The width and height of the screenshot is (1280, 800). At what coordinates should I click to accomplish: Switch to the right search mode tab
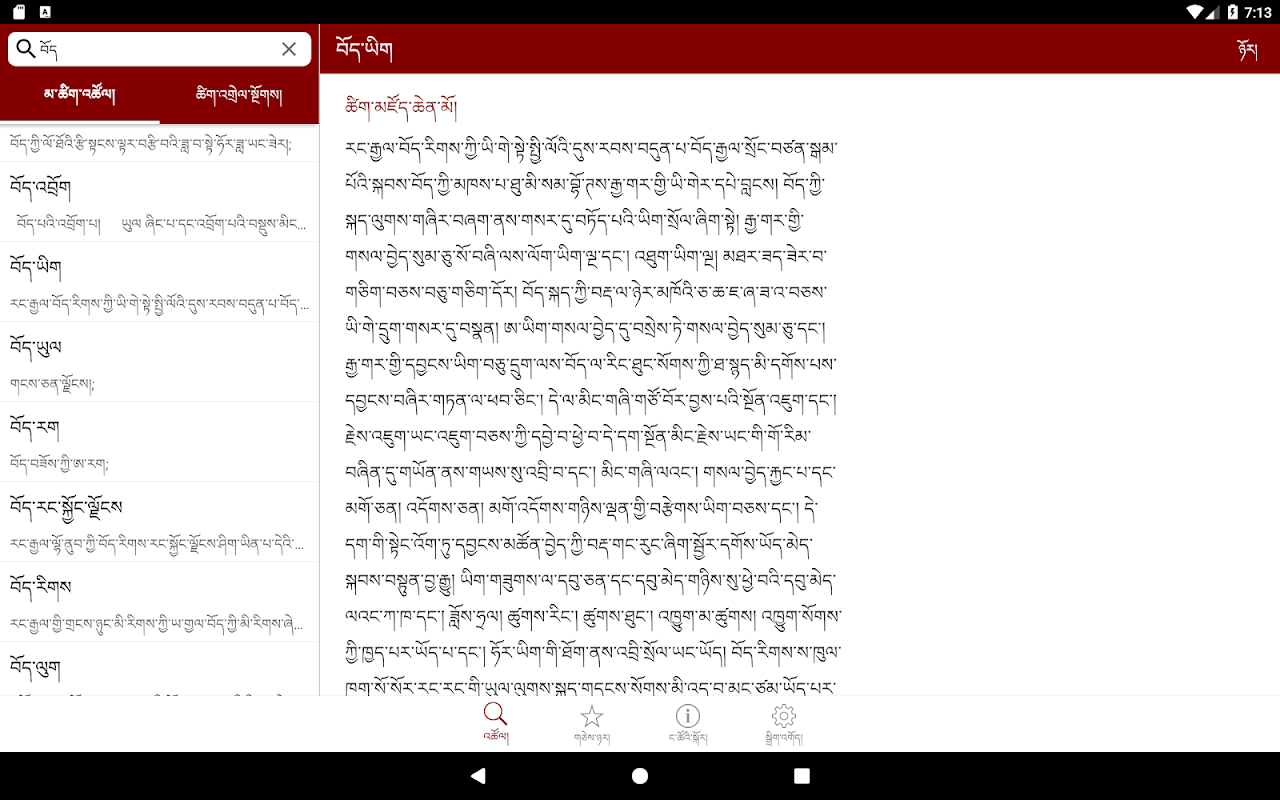[240, 96]
